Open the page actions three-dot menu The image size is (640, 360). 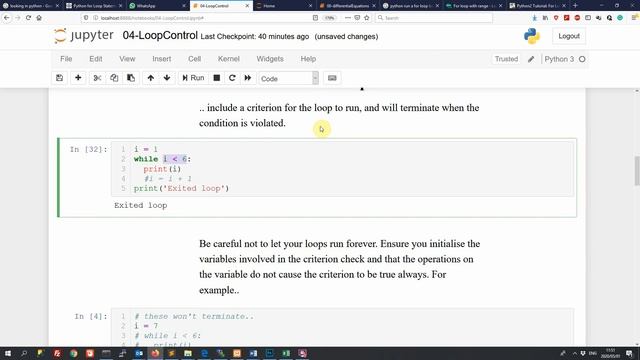point(347,18)
